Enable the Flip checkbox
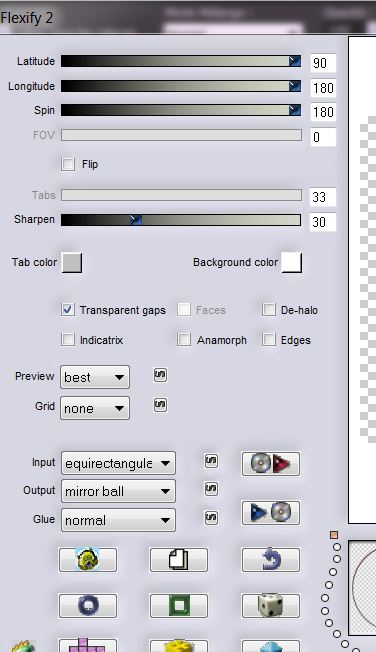Screen dimensions: 376x652 [68, 164]
